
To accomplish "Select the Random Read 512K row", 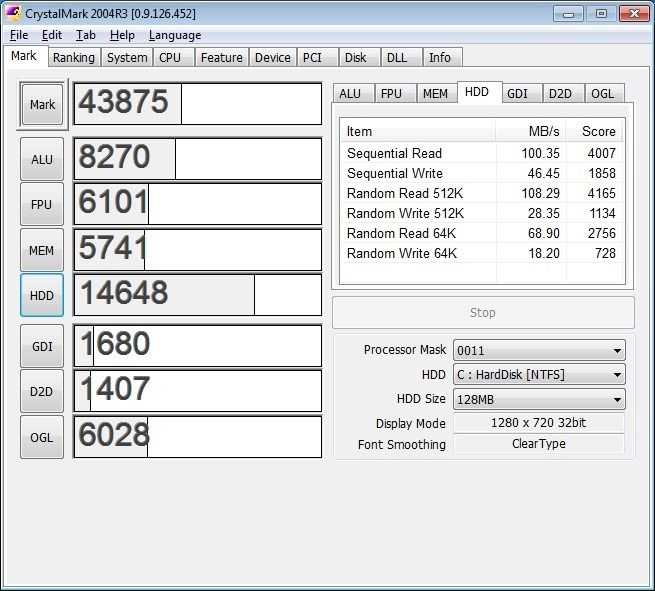I will (482, 193).
